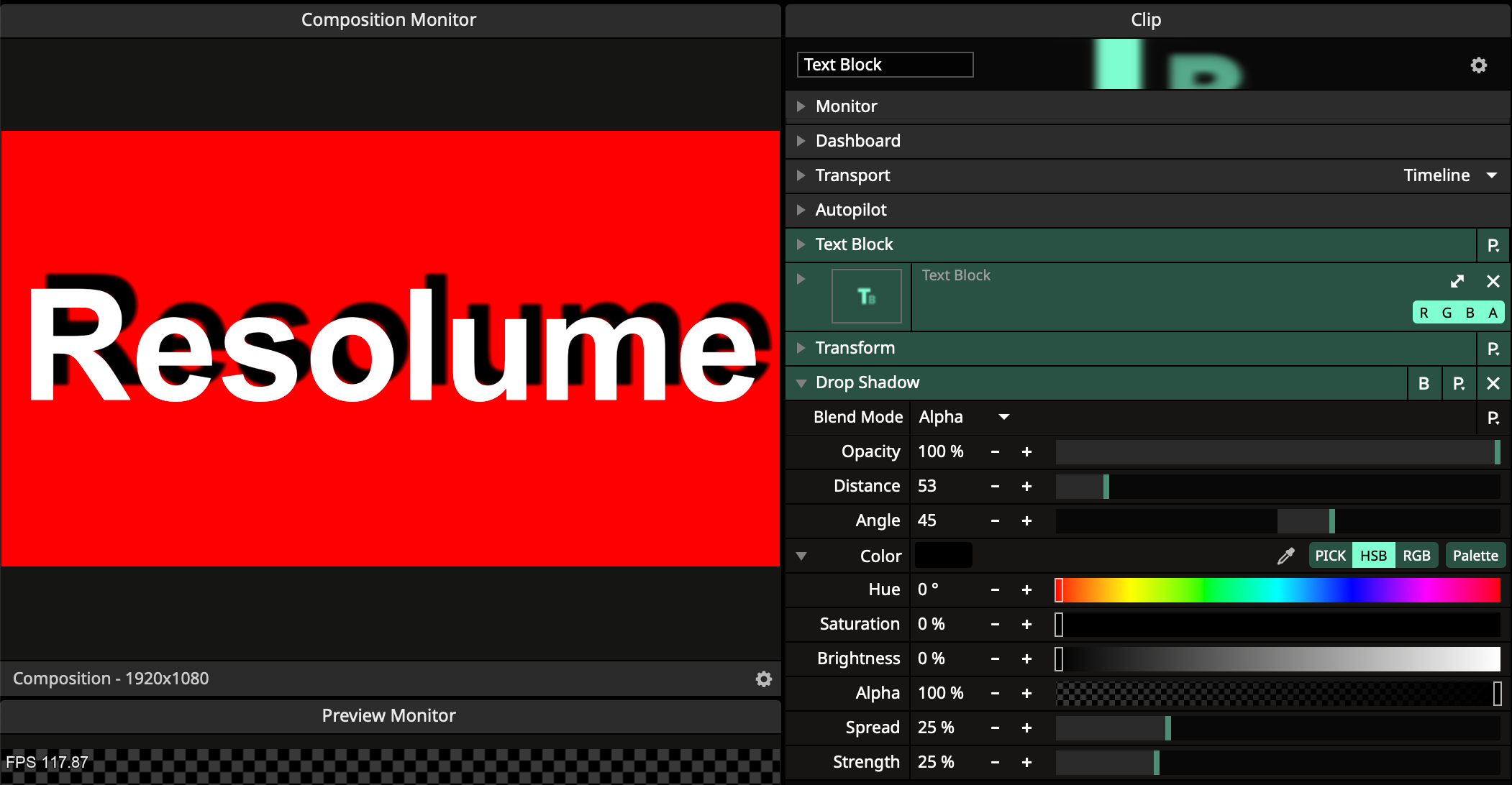
Task: Open Composition Monitor settings gear
Action: tap(763, 679)
